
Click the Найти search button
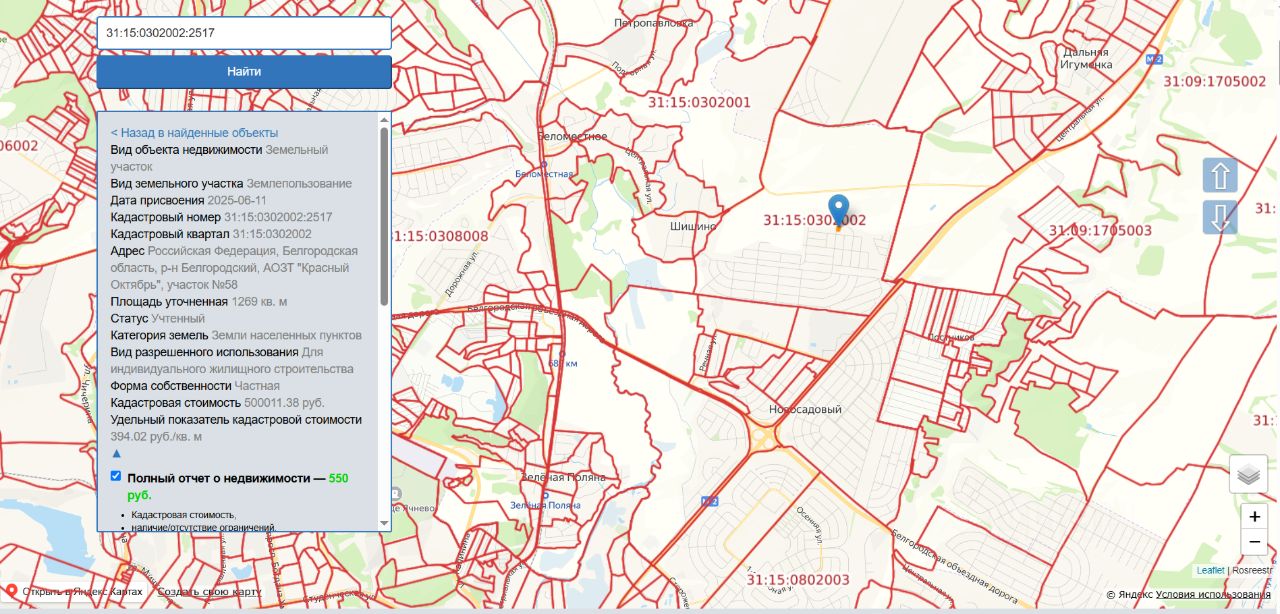click(x=244, y=72)
